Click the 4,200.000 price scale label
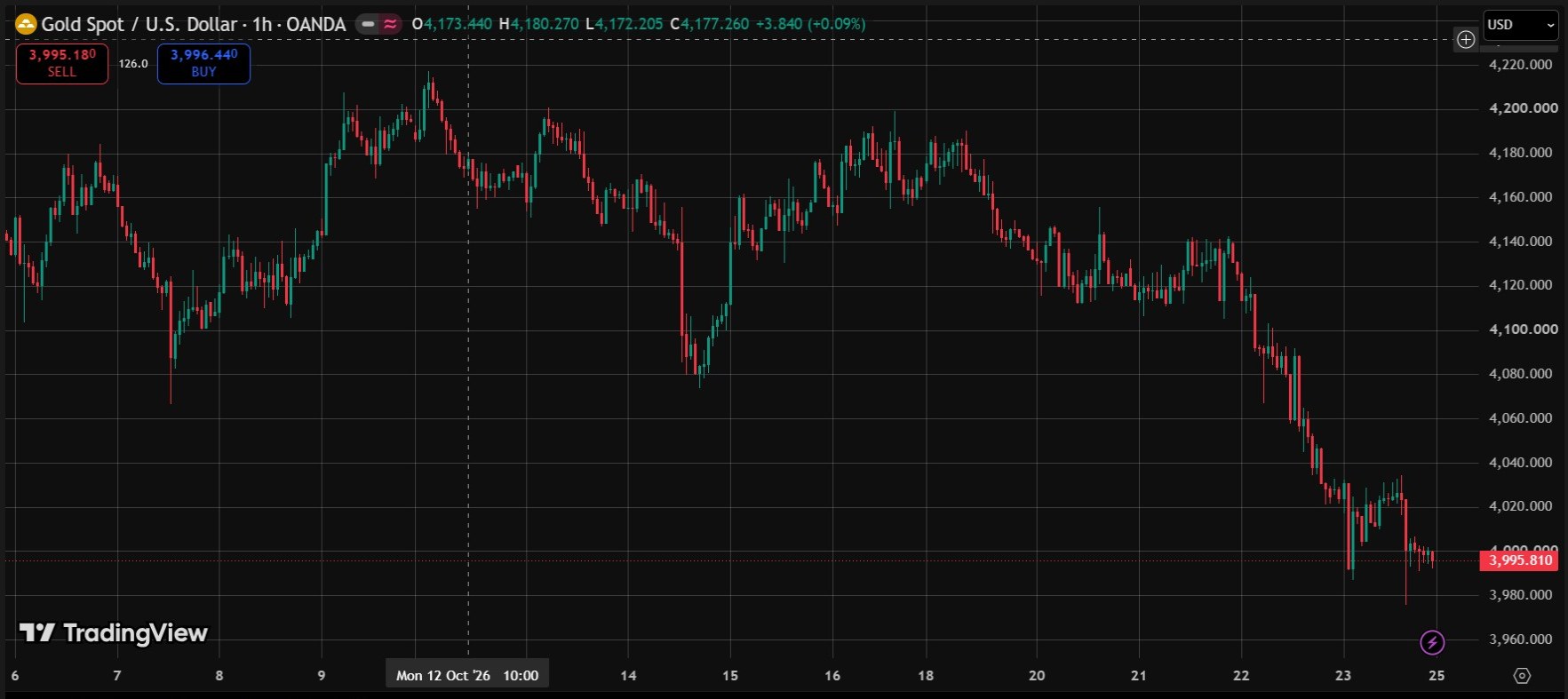Viewport: 1568px width, 699px height. [1523, 108]
